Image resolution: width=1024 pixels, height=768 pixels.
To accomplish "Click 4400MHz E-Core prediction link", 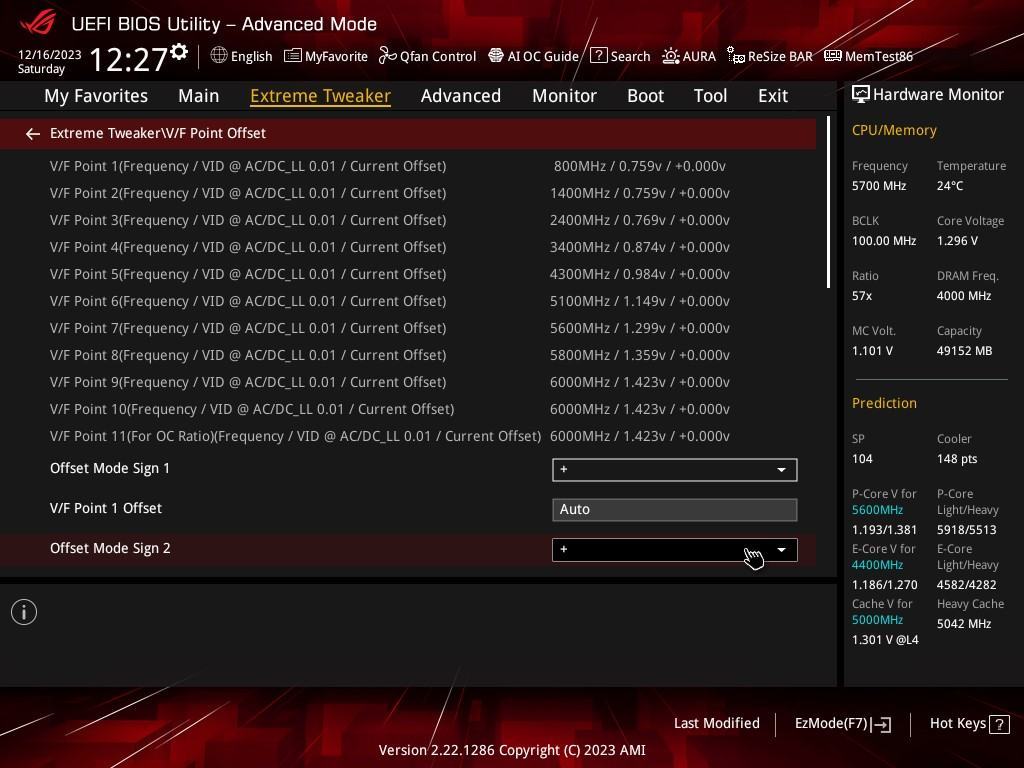I will tap(877, 565).
